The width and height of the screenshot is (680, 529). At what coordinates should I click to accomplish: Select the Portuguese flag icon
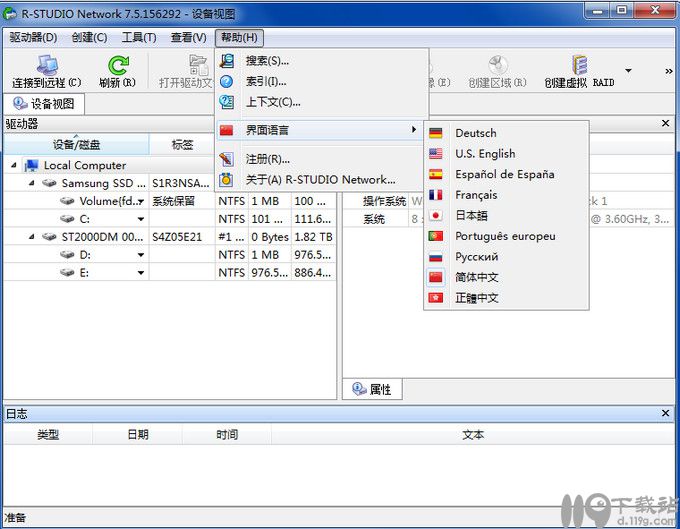click(x=436, y=236)
